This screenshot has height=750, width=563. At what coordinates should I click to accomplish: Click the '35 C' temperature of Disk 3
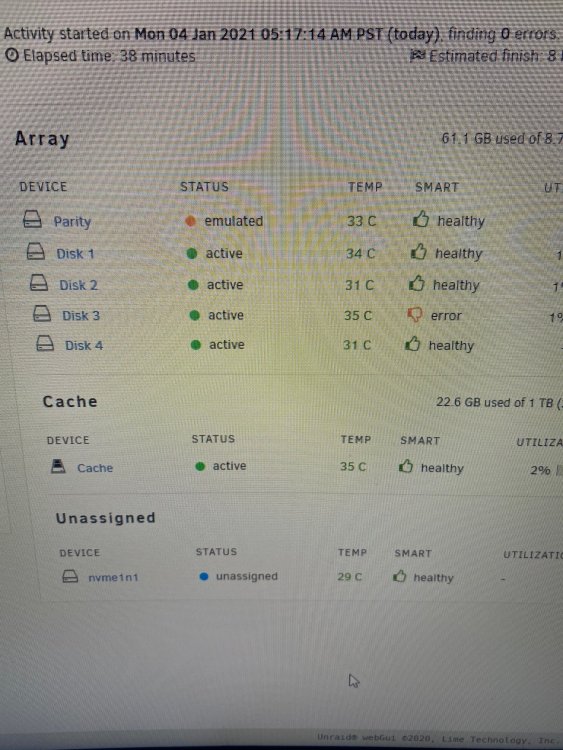pos(358,316)
